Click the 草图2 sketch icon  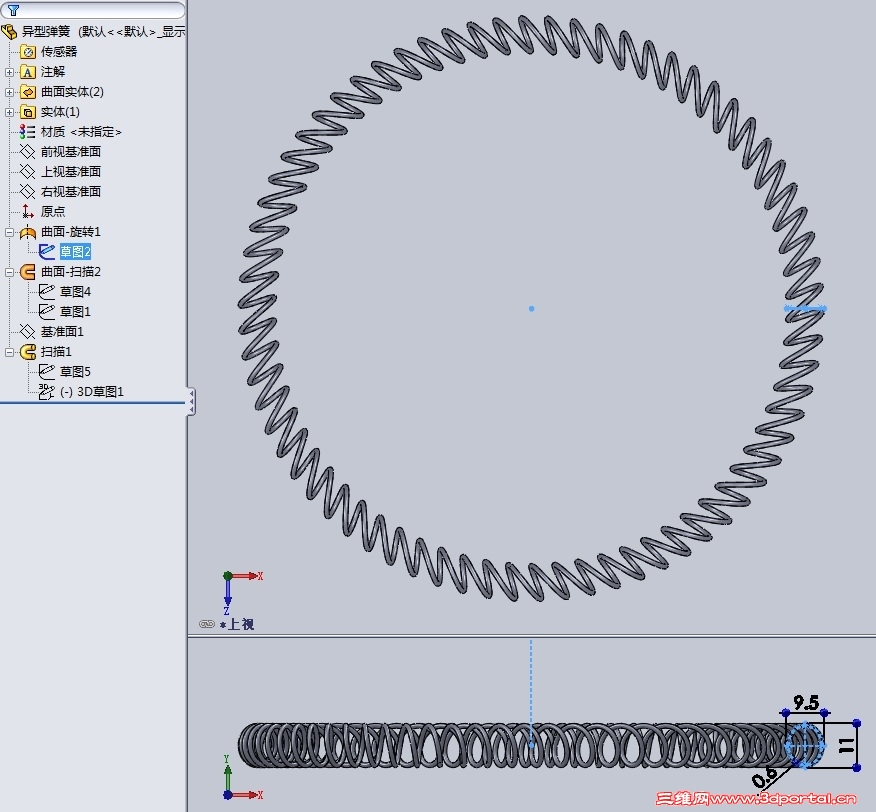(47, 252)
